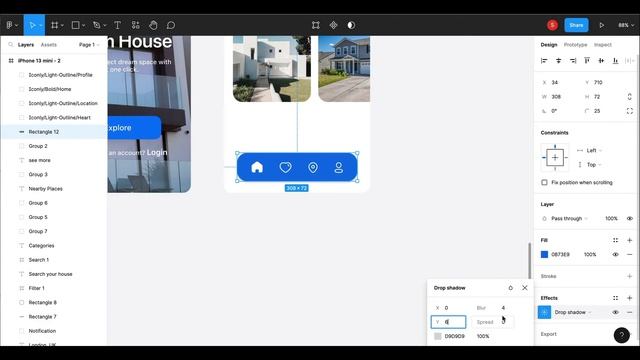Click the user avatar S
Image resolution: width=640 pixels, height=360 pixels.
pyautogui.click(x=552, y=25)
